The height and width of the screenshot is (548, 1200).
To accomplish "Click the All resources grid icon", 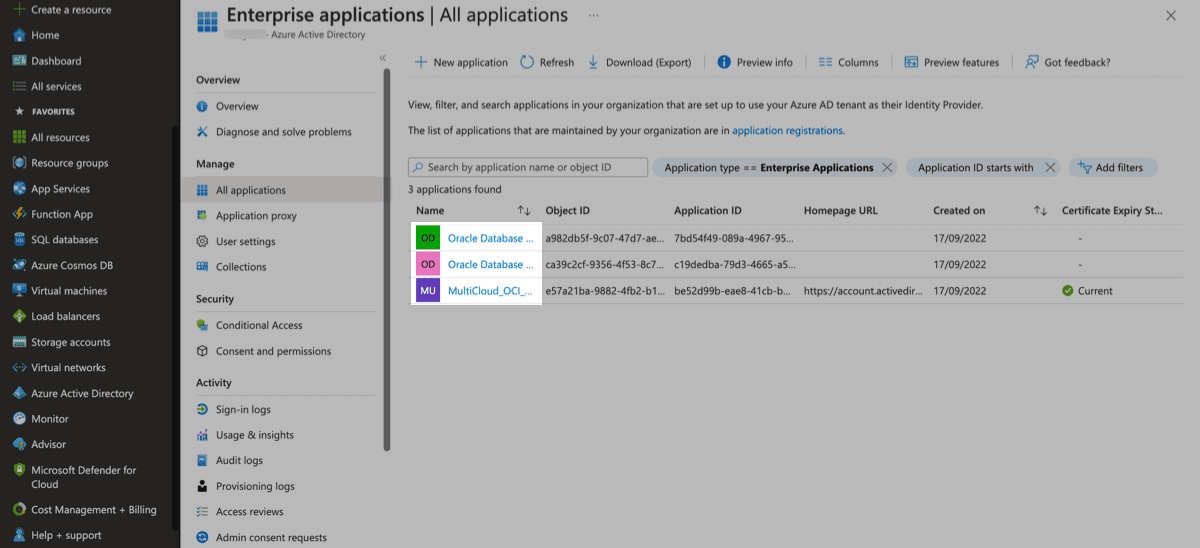I will click(19, 137).
